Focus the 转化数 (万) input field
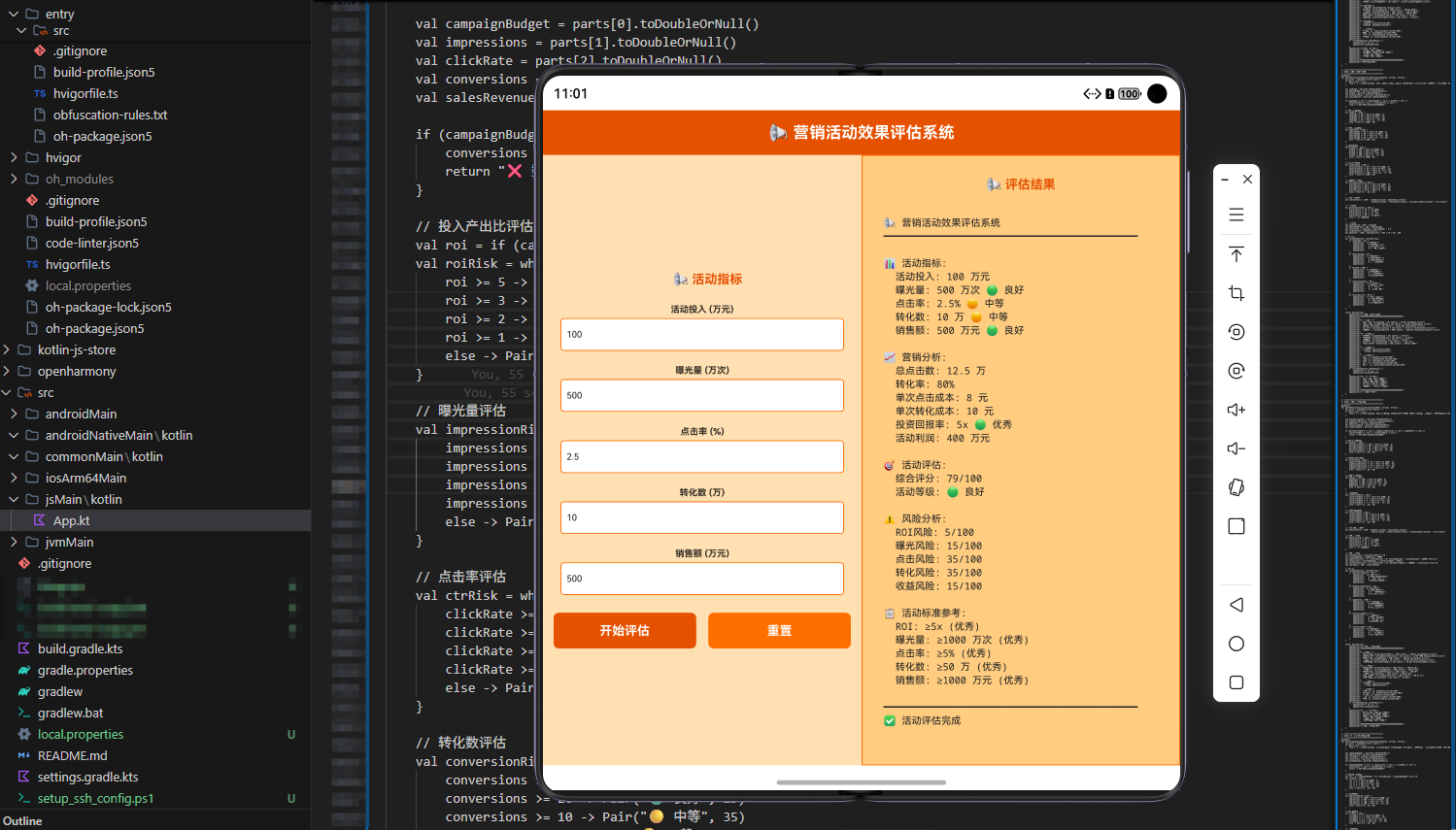Viewport: 1456px width, 830px height. pyautogui.click(x=702, y=517)
